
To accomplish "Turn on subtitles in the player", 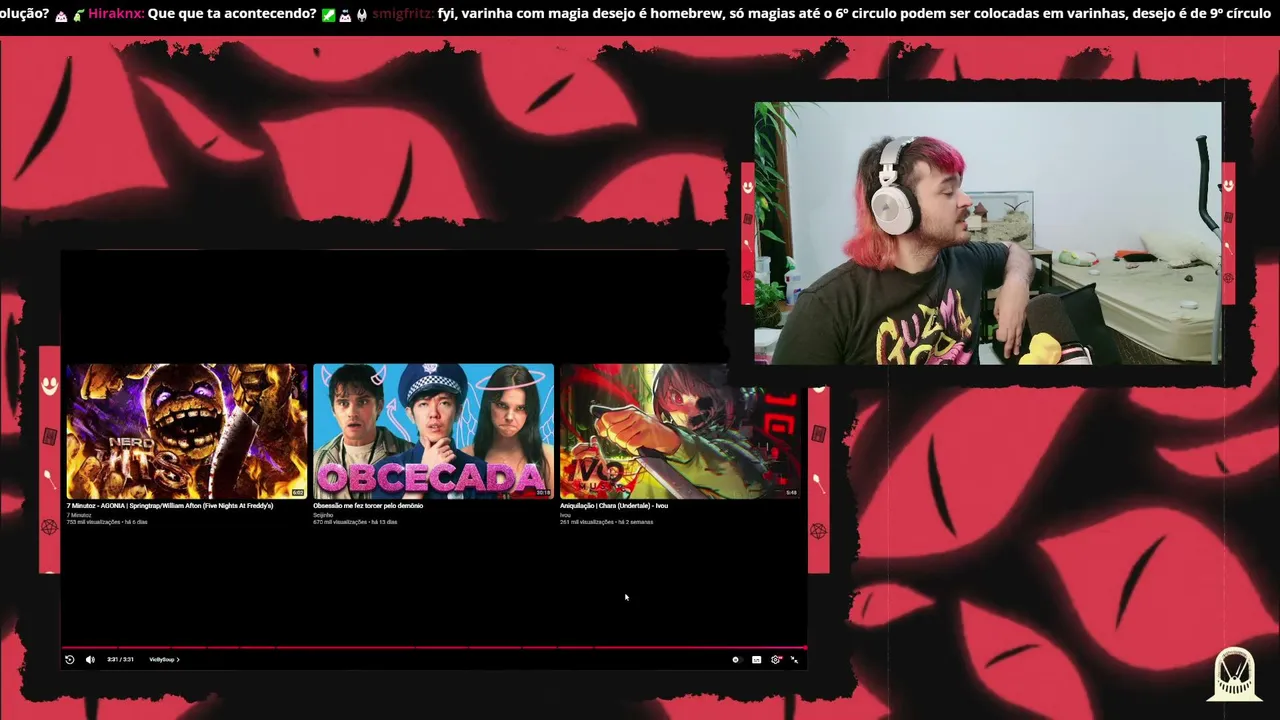I will coord(756,660).
